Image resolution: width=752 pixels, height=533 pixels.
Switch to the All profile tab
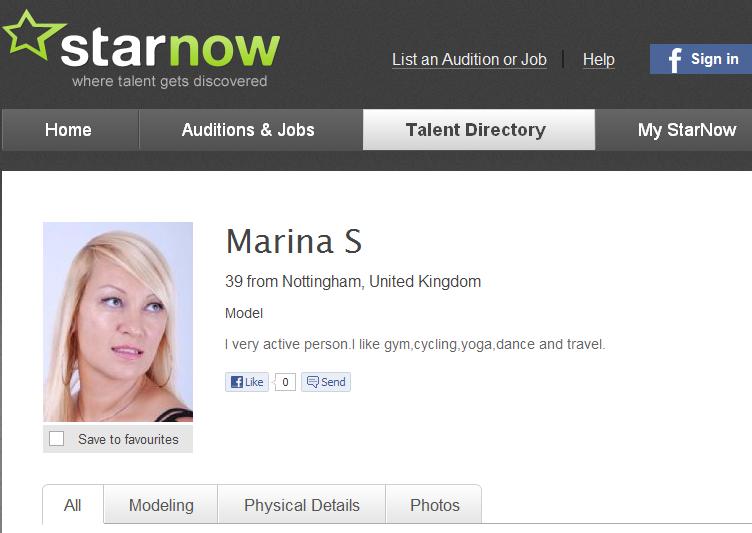coord(73,505)
